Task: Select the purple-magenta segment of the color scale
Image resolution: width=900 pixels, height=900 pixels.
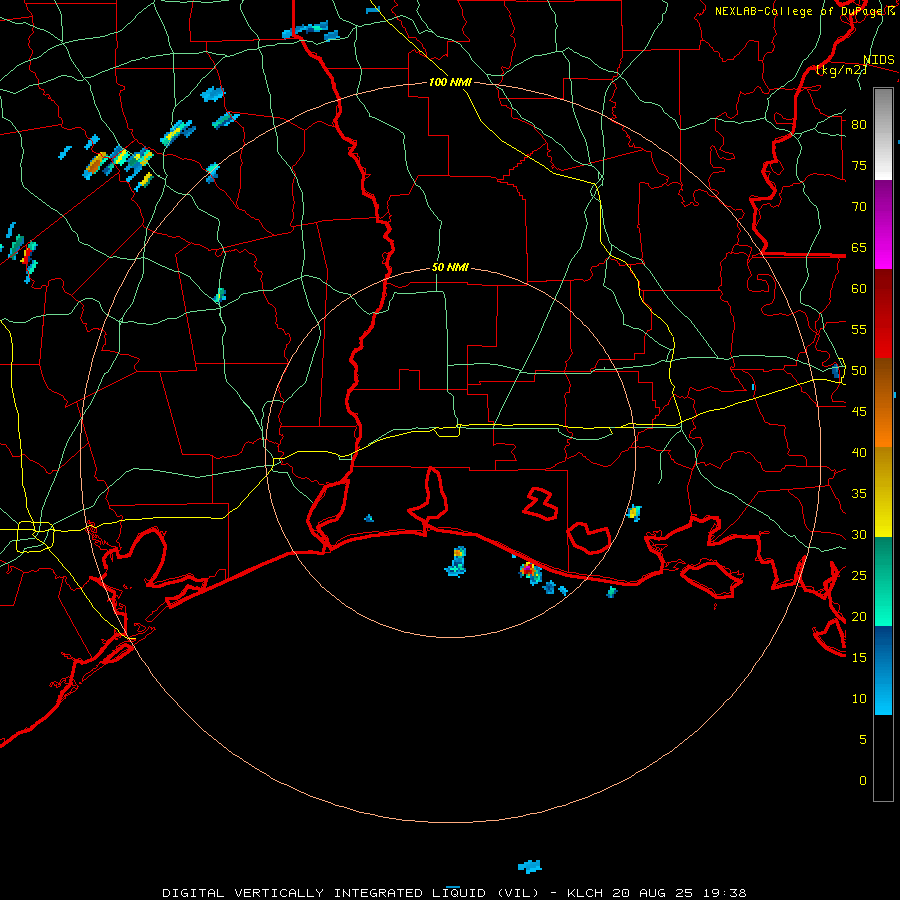Action: click(x=883, y=225)
